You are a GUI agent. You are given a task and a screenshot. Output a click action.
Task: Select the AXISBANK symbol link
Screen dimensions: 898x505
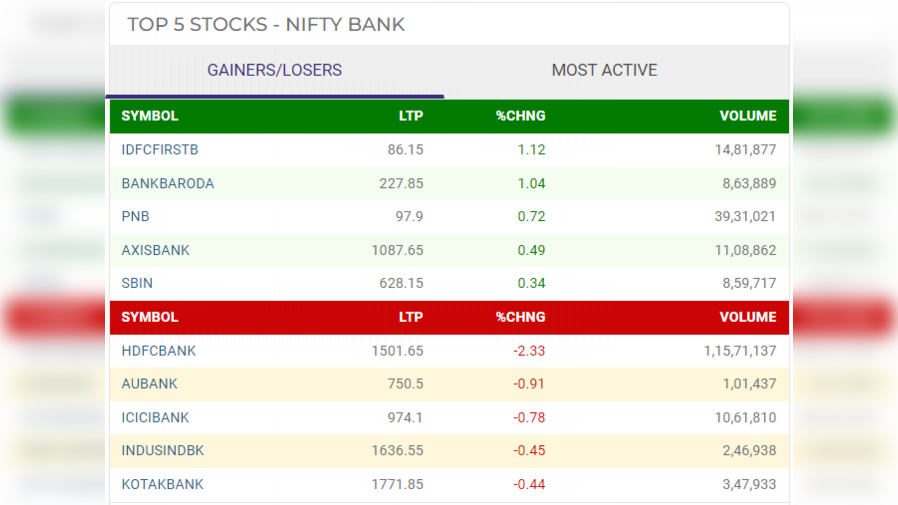coord(155,250)
